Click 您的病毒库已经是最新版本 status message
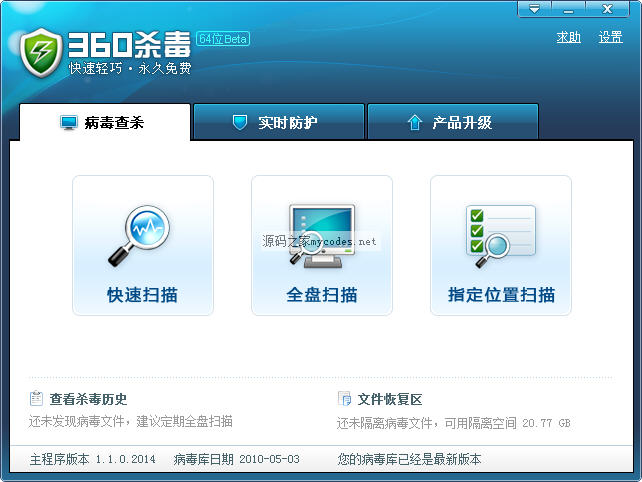Viewport: 642px width, 482px height. coord(409,459)
